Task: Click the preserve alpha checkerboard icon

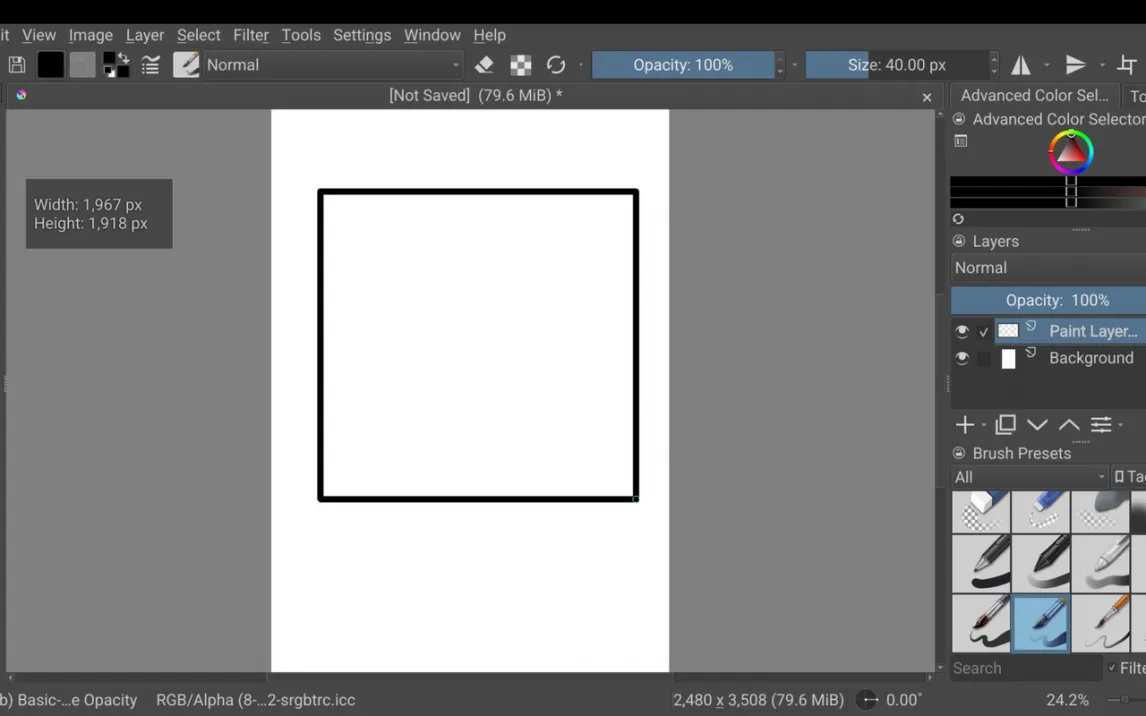Action: [521, 65]
